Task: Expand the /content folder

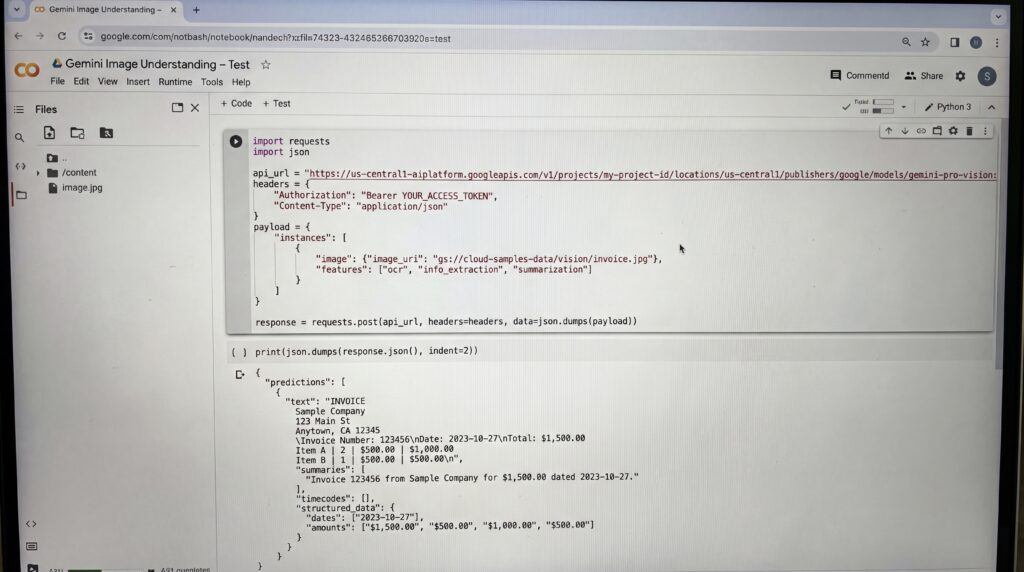Action: 38,173
